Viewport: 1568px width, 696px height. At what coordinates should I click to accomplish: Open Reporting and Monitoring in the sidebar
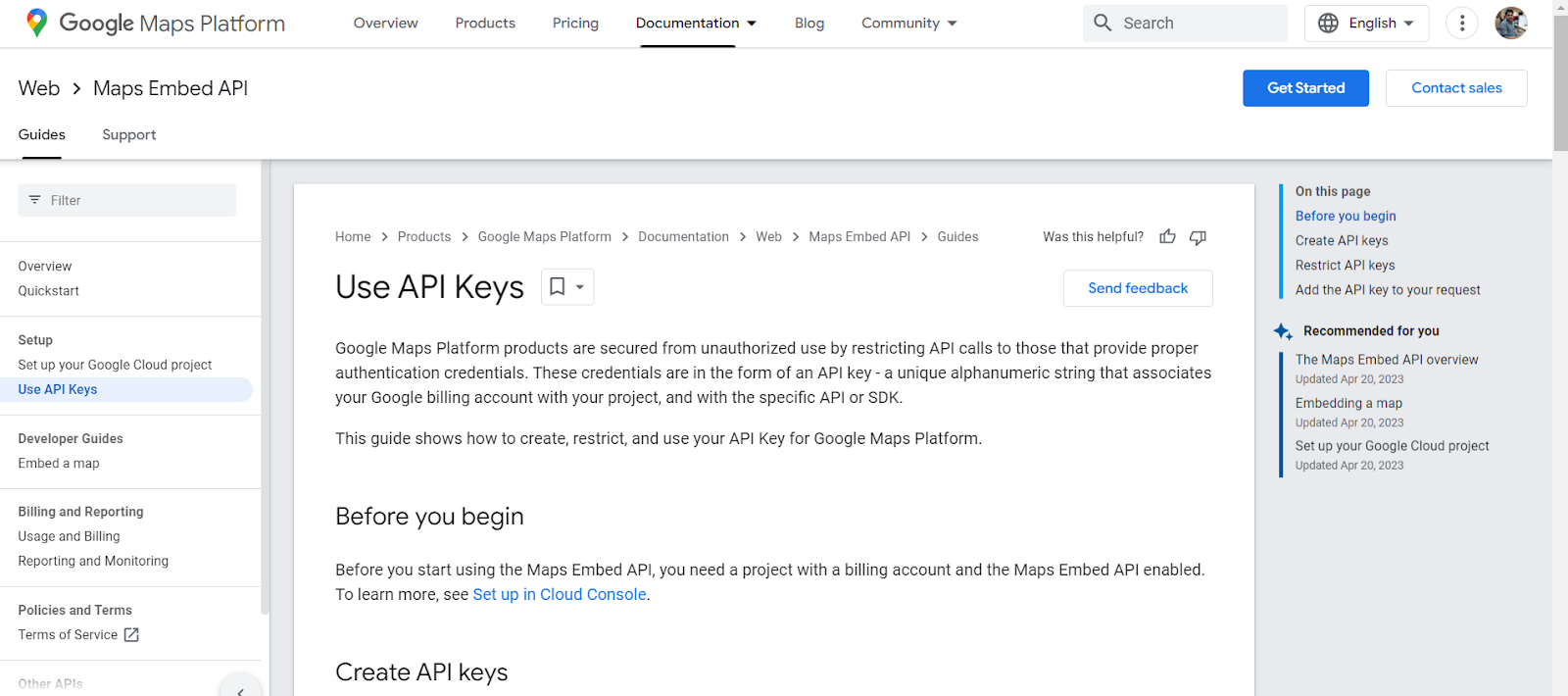(x=93, y=561)
